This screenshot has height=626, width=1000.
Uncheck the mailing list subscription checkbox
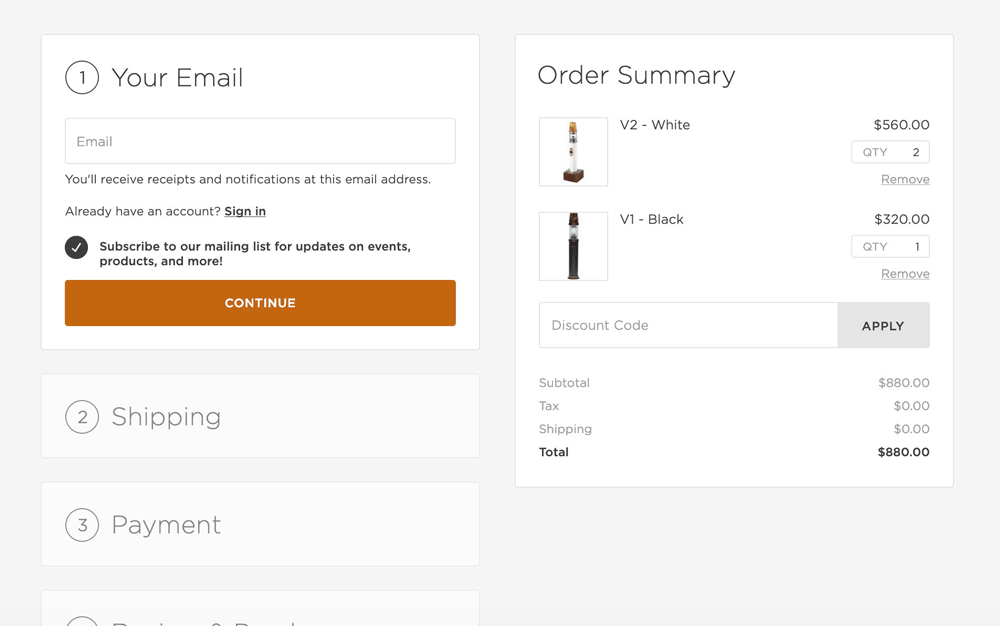click(77, 247)
